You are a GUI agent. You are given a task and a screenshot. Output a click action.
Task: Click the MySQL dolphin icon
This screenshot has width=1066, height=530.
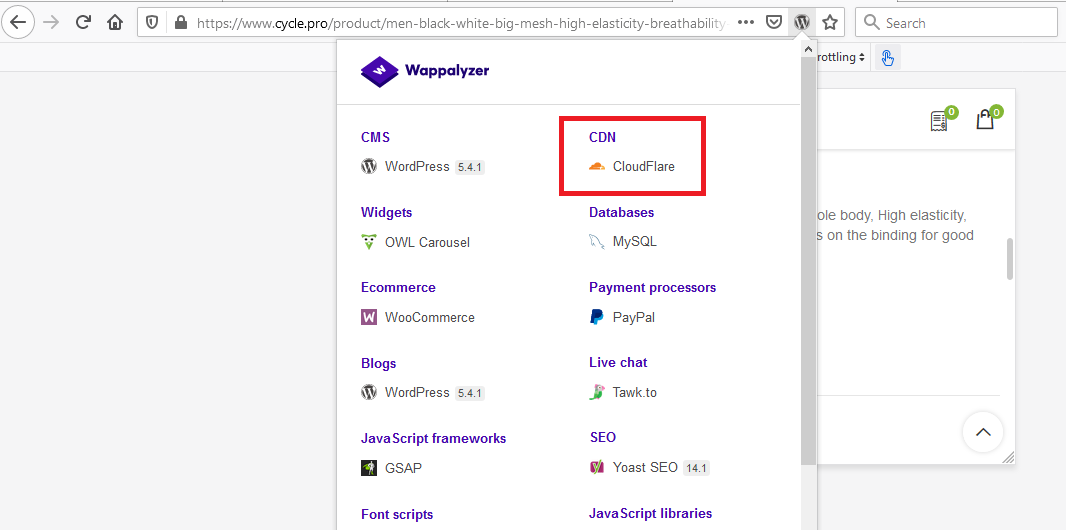pyautogui.click(x=596, y=242)
